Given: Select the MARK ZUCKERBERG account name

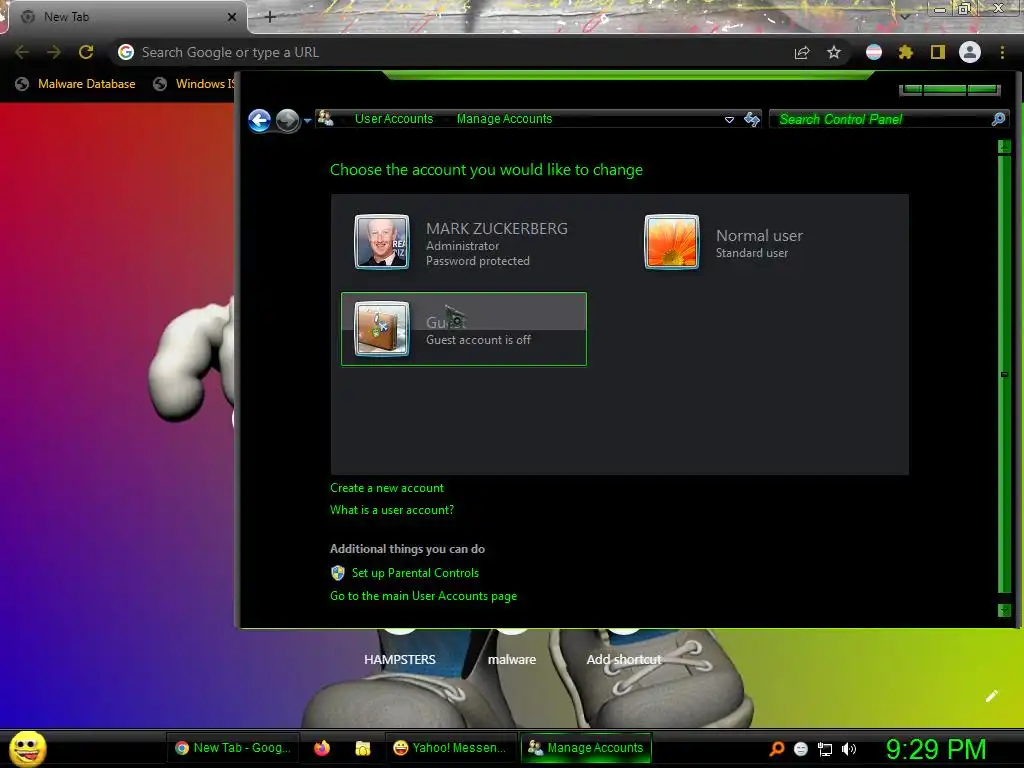Looking at the screenshot, I should pos(496,229).
